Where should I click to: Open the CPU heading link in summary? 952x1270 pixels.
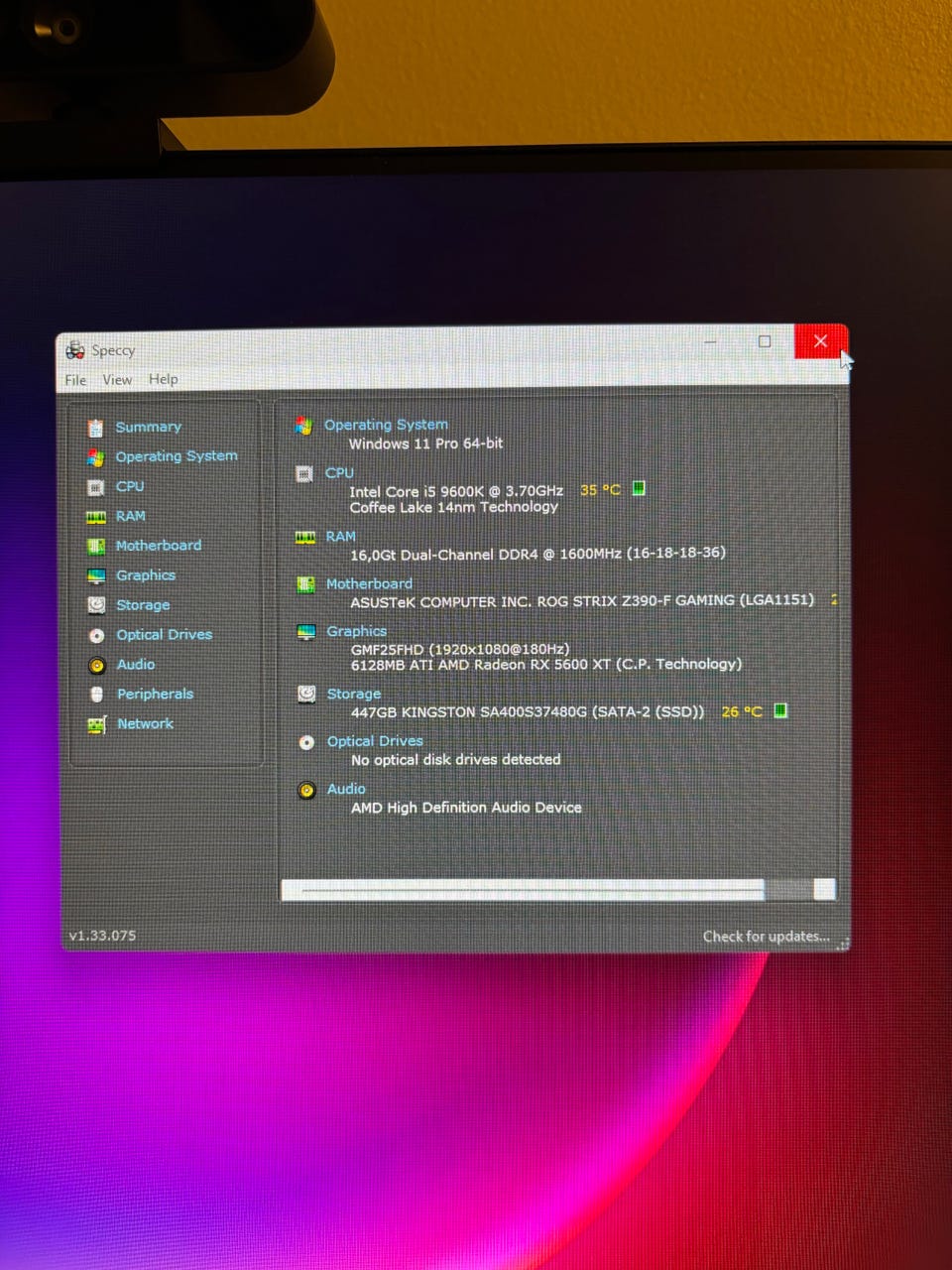(x=339, y=473)
